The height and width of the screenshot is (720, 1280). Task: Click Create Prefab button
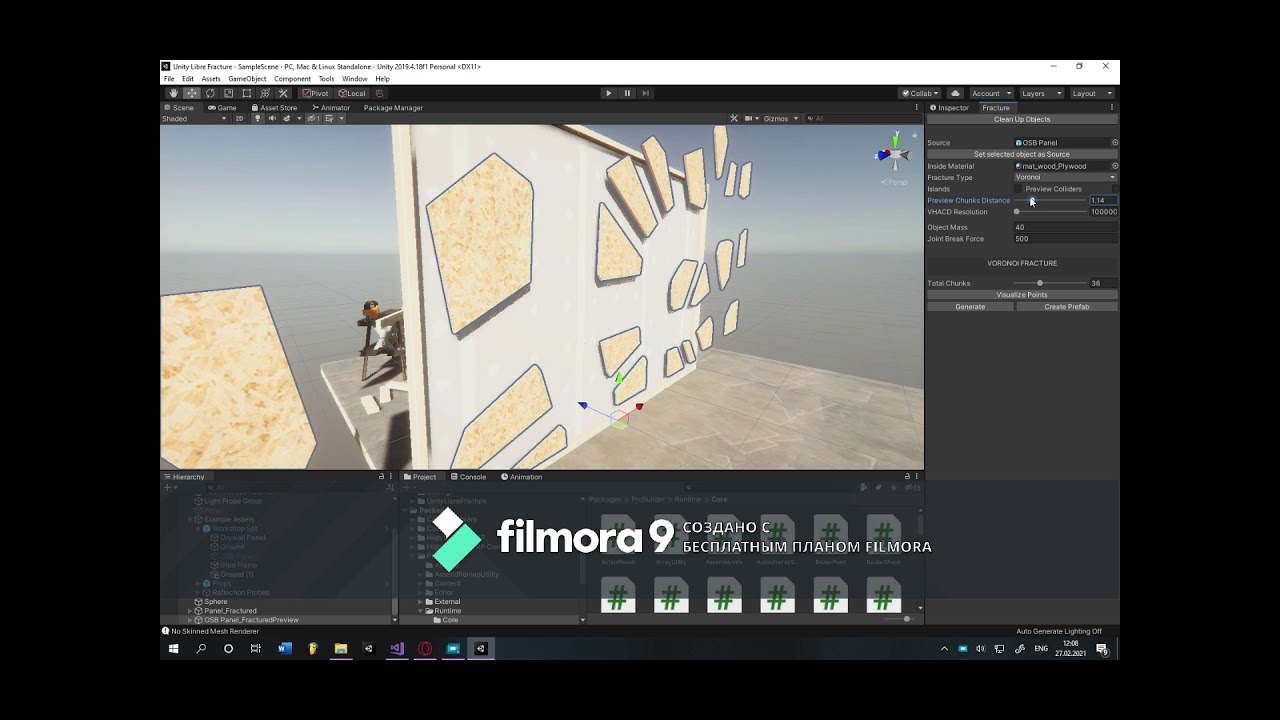point(1067,307)
